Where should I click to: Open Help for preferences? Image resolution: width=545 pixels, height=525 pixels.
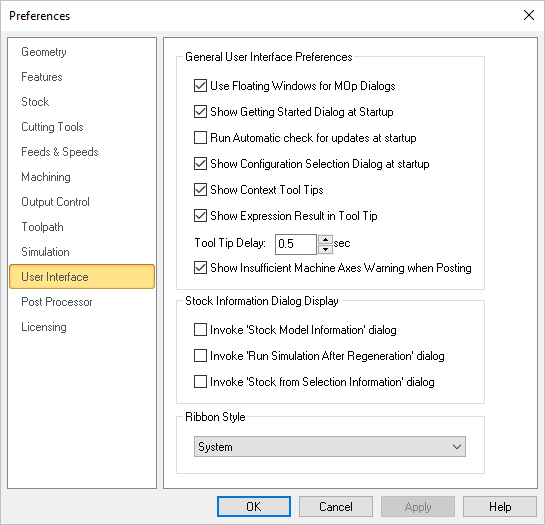500,507
